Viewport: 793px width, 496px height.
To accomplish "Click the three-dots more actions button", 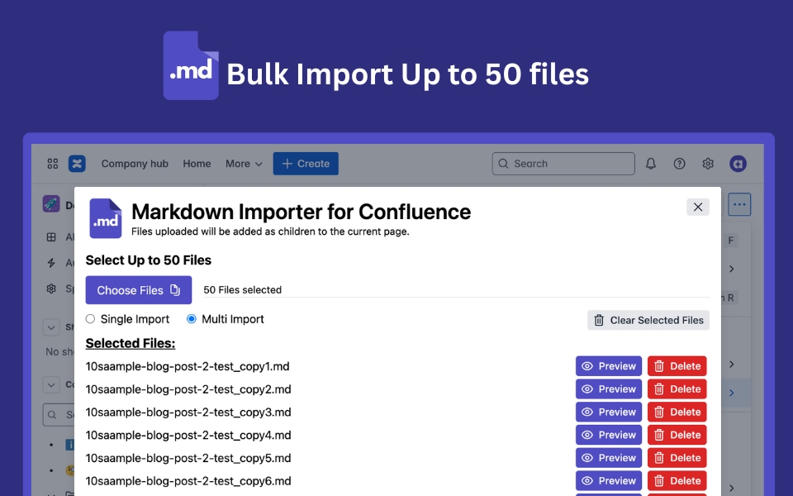I will (x=739, y=204).
